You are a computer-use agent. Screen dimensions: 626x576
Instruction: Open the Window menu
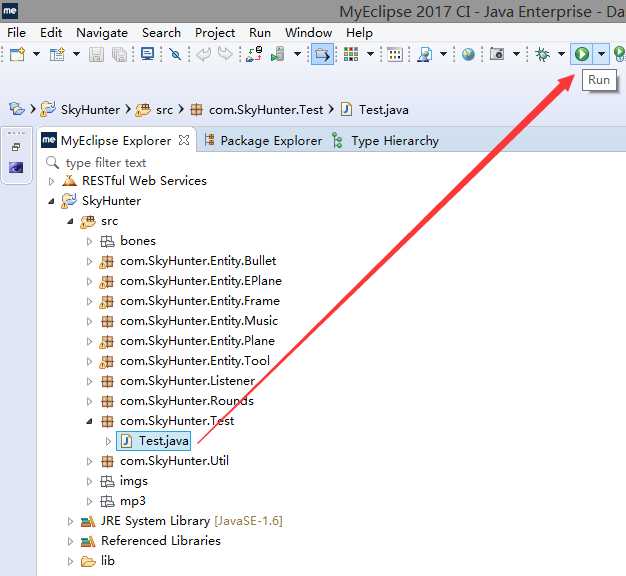309,33
